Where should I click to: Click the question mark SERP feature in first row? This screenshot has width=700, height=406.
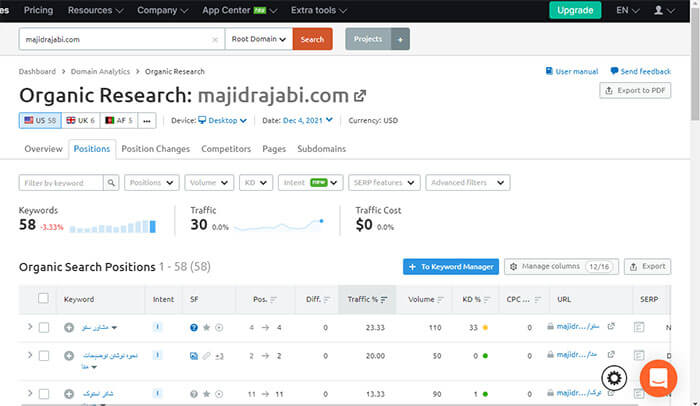pyautogui.click(x=194, y=327)
